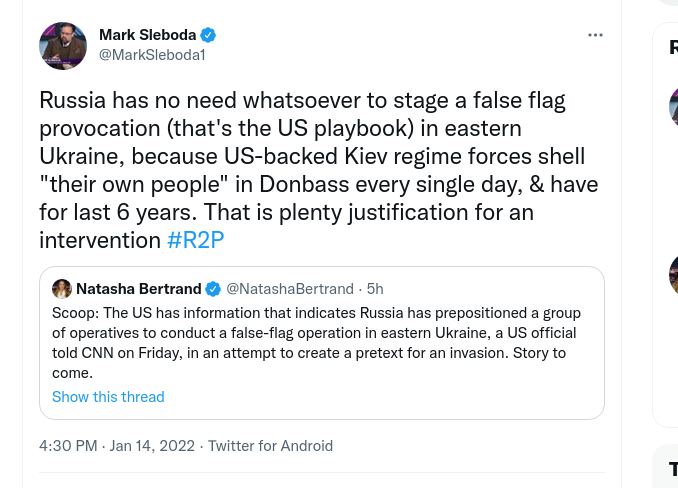Click the lower partial avatar in right sidebar
The height and width of the screenshot is (488, 678).
point(674,273)
